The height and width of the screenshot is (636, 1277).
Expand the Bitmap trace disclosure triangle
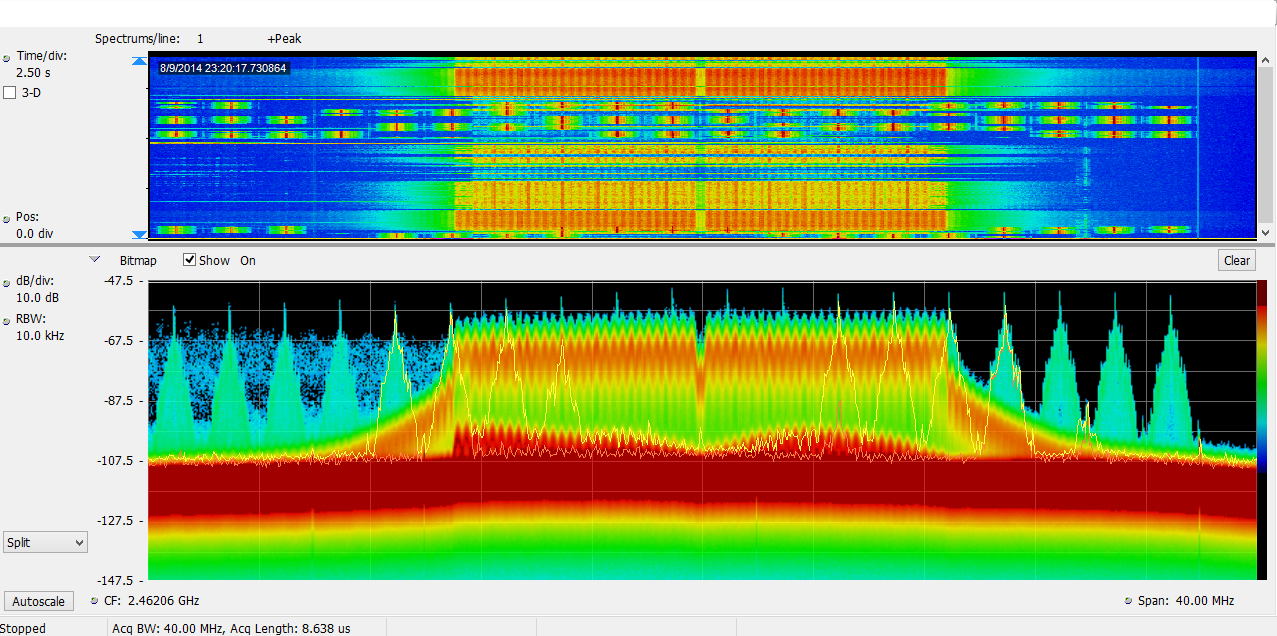click(x=95, y=258)
